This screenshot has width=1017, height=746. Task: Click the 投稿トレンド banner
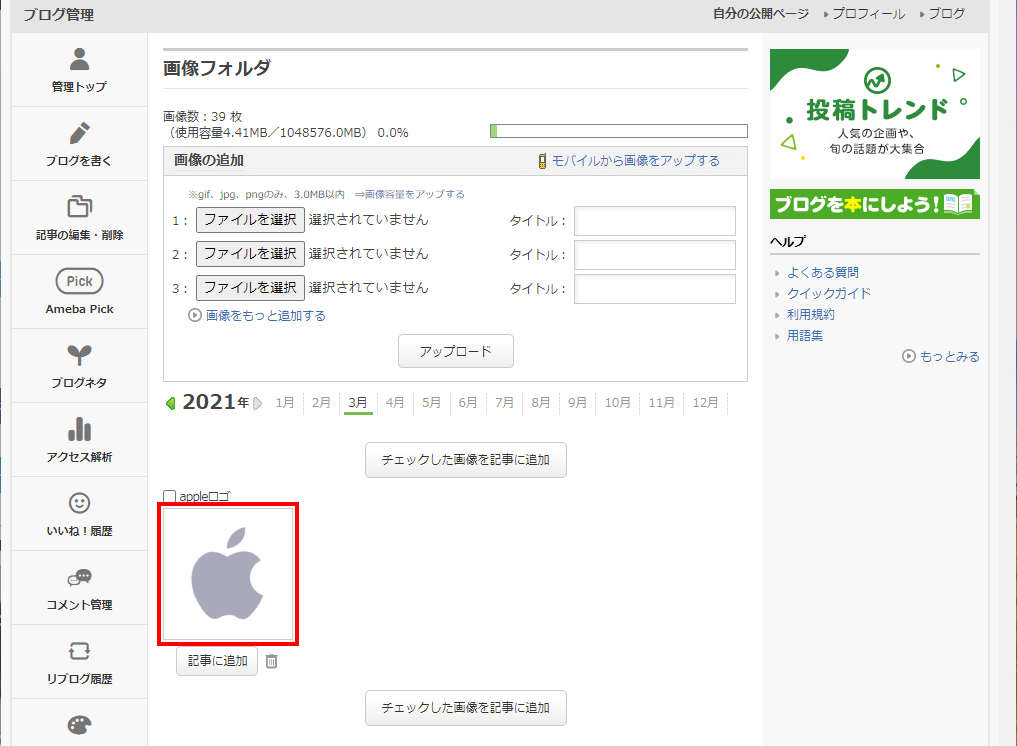[874, 114]
